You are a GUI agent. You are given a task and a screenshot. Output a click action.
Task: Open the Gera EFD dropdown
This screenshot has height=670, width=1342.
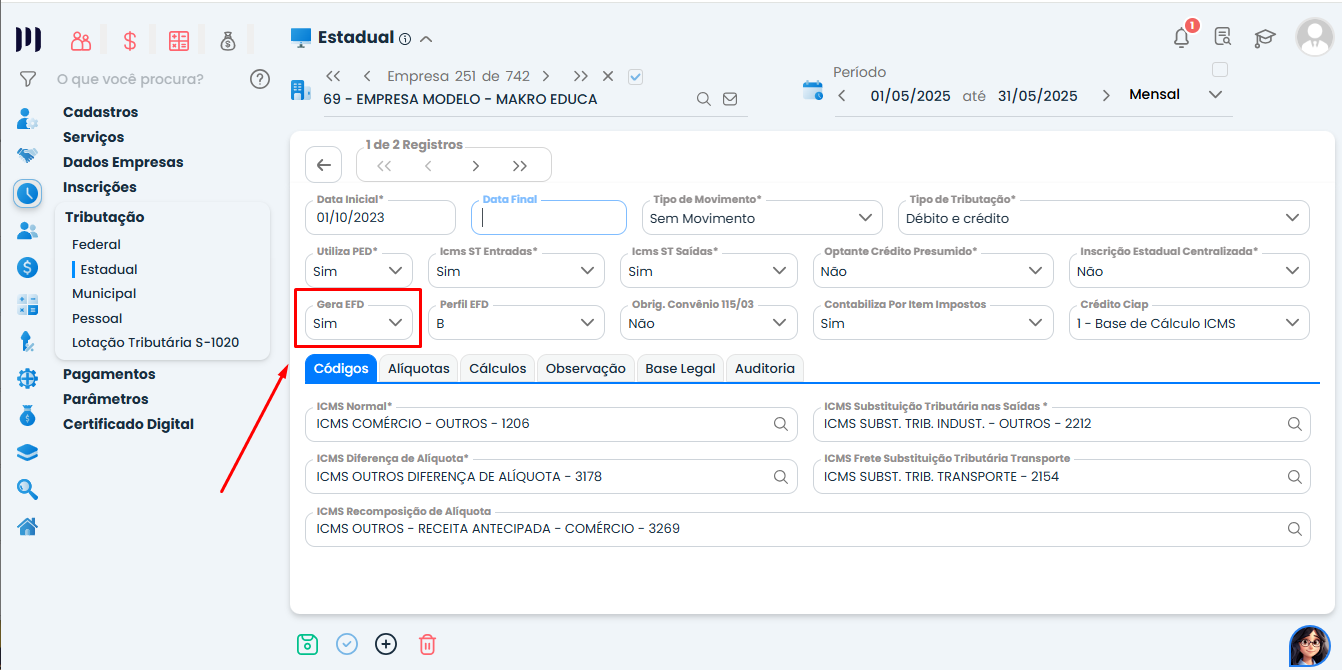click(360, 323)
